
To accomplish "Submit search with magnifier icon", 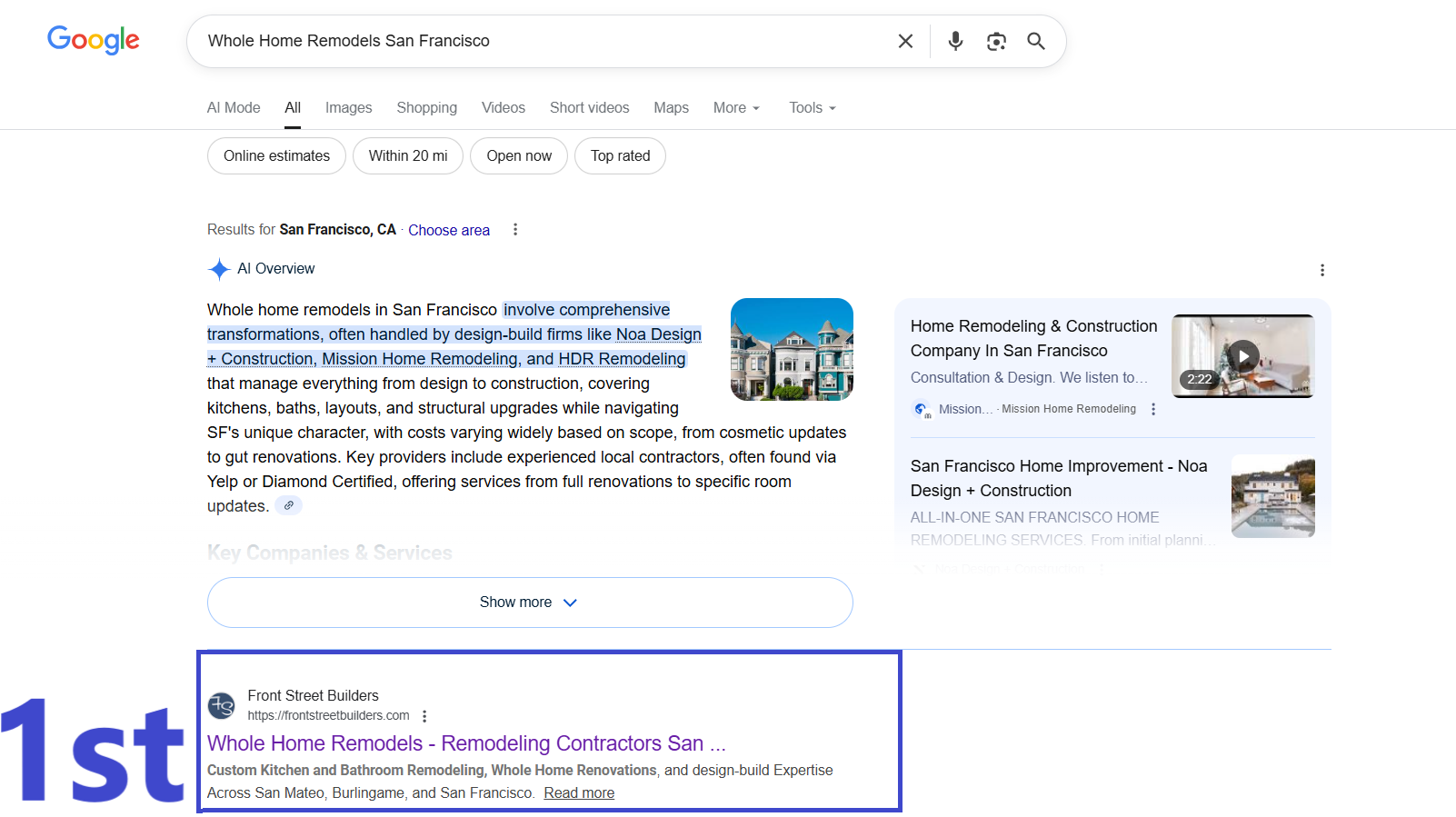I will 1036,41.
